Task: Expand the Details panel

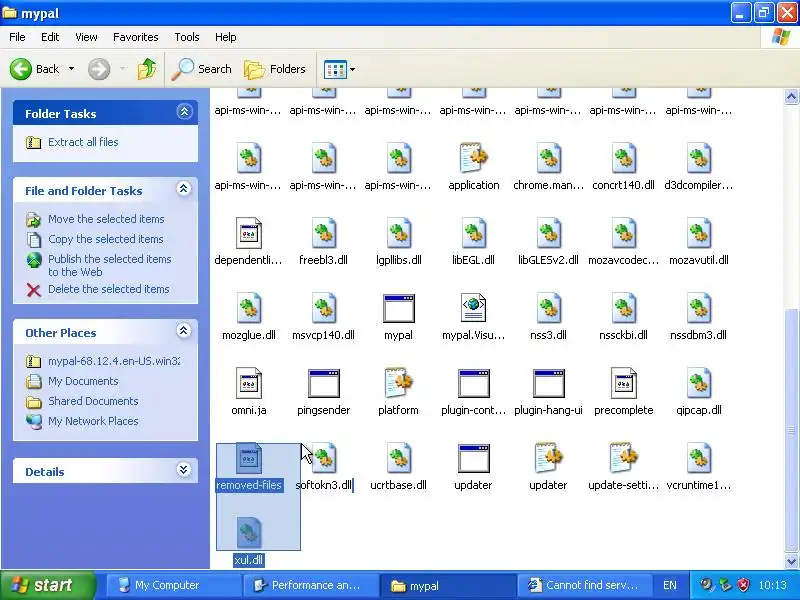Action: 184,469
